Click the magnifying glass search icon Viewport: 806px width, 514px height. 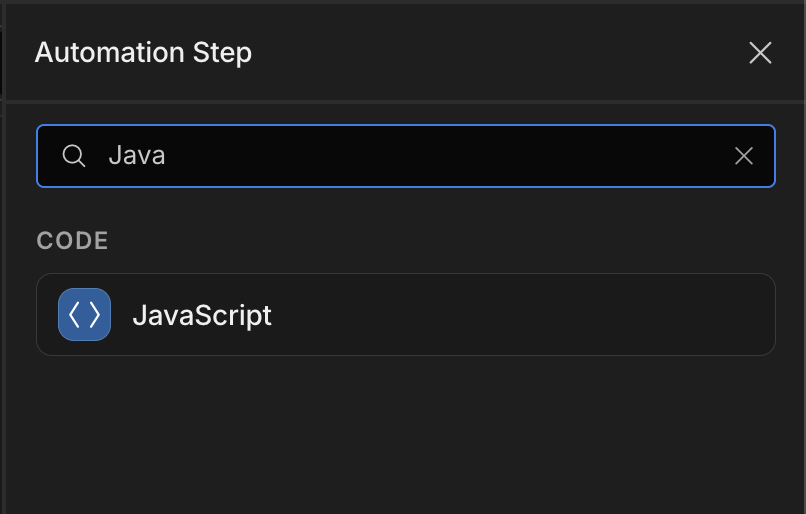pos(74,156)
